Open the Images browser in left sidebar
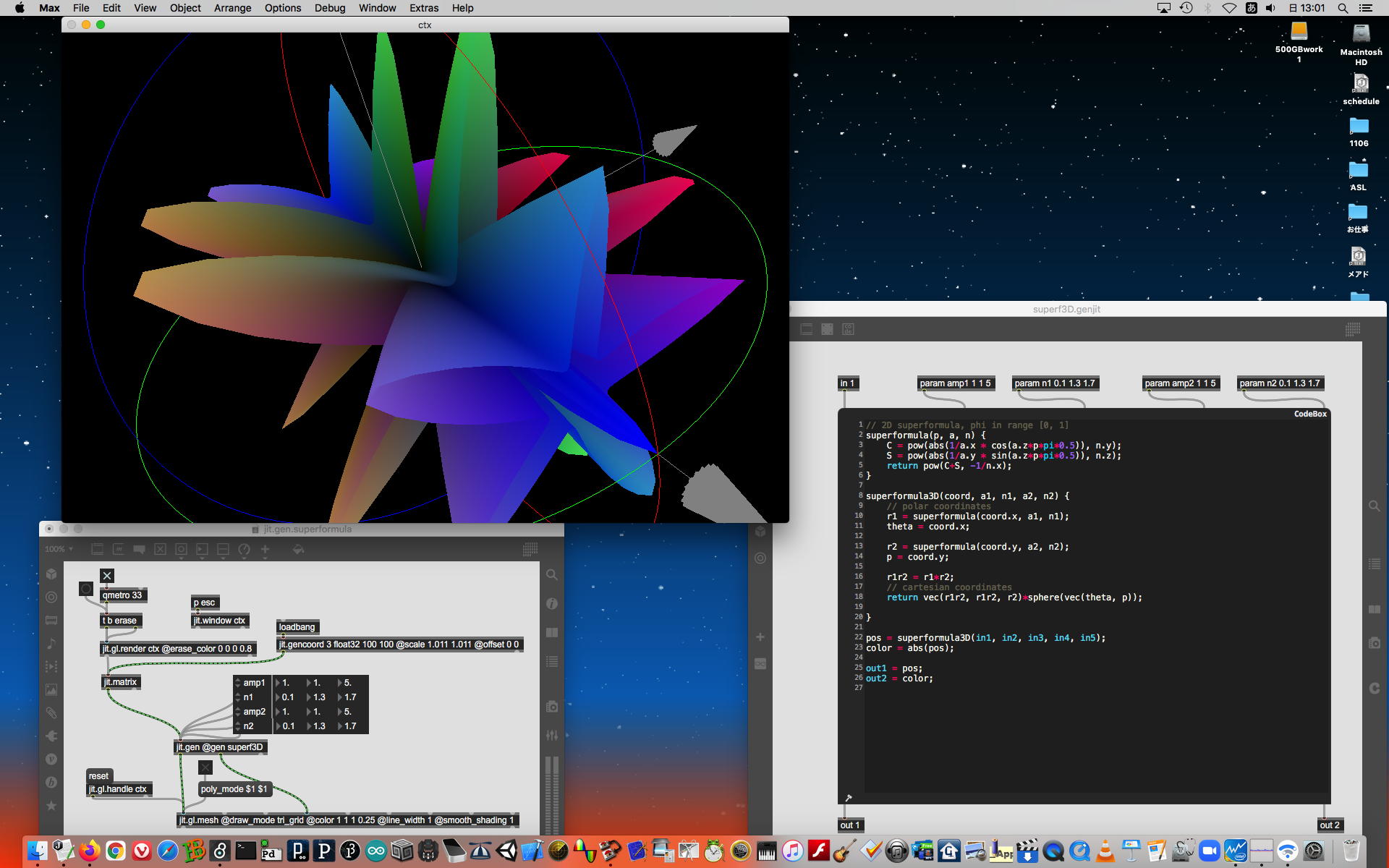Screen dimensions: 1389x868 (51, 690)
